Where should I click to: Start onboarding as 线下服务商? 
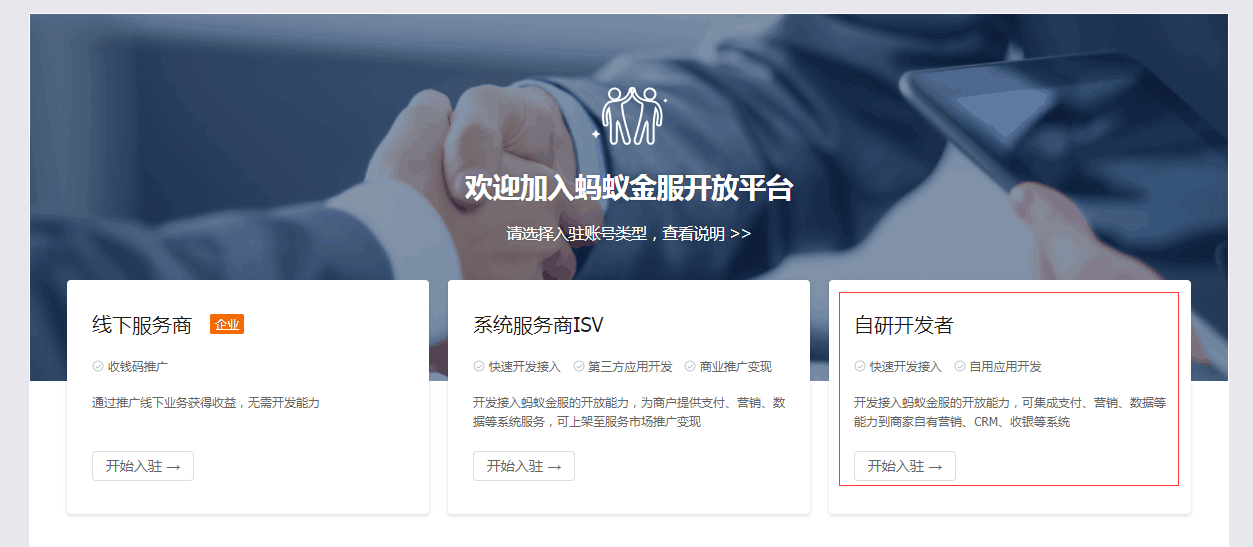coord(143,466)
